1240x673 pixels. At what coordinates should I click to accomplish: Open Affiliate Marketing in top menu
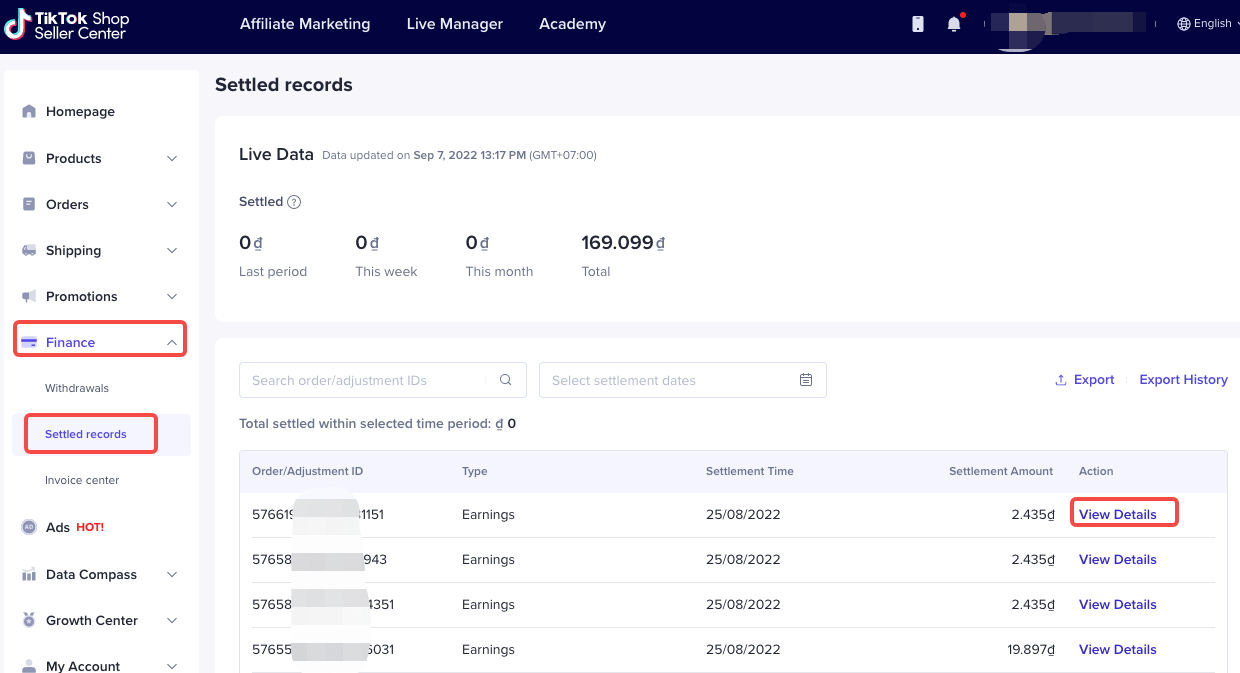pyautogui.click(x=305, y=24)
